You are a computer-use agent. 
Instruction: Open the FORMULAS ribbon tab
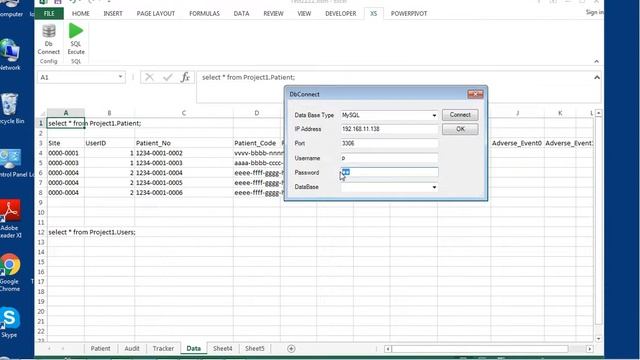point(204,13)
